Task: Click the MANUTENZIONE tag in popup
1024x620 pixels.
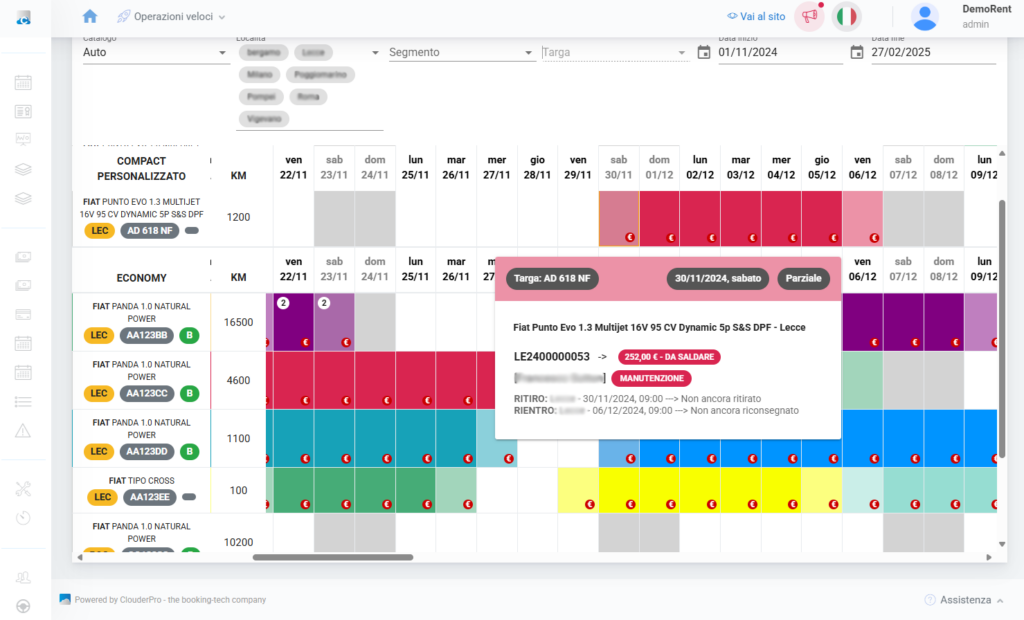Action: point(651,379)
